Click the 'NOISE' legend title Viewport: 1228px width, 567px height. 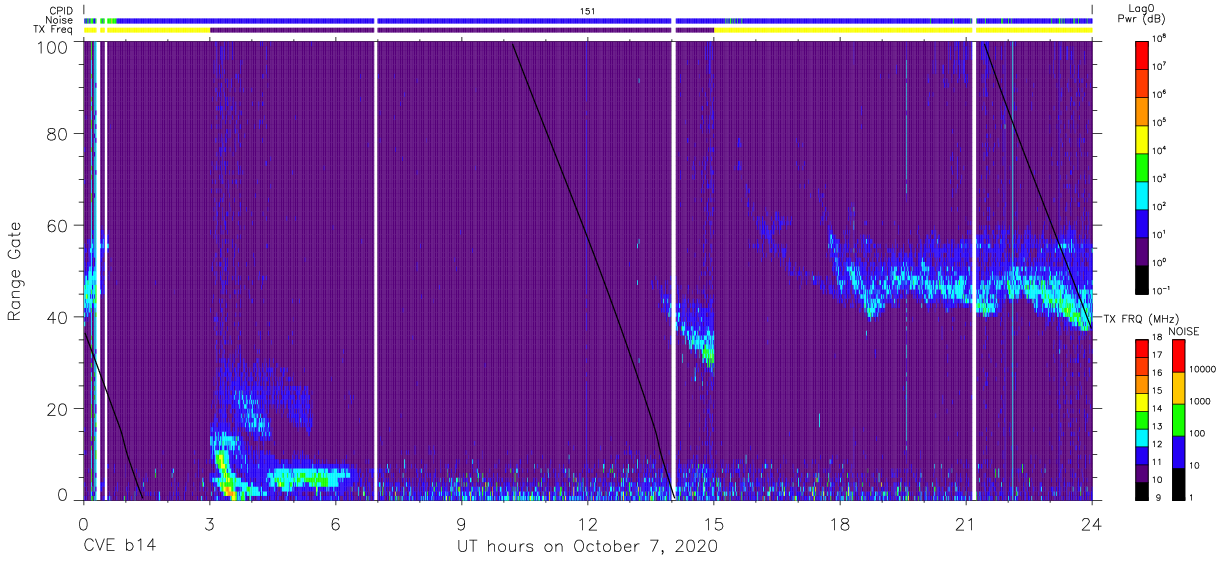point(1185,331)
